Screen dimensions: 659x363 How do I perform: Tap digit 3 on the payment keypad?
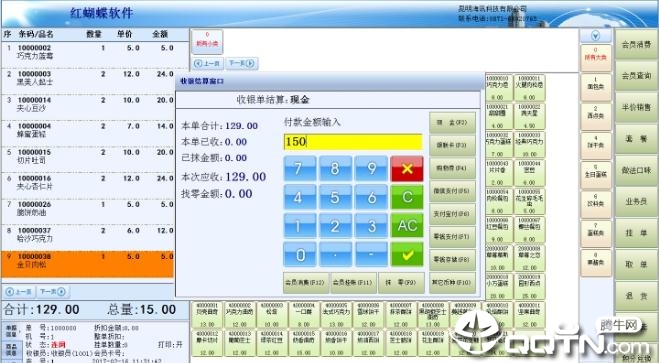tap(371, 226)
